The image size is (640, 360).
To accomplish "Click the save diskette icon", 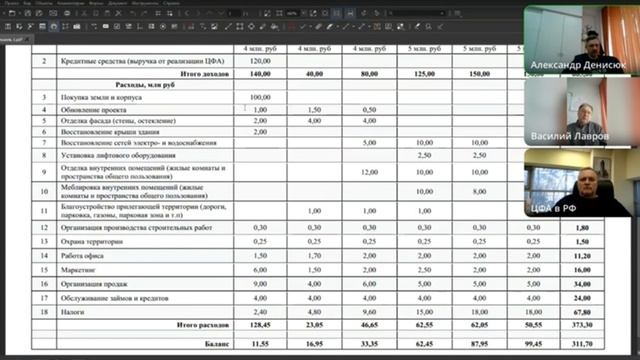I will click(27, 13).
